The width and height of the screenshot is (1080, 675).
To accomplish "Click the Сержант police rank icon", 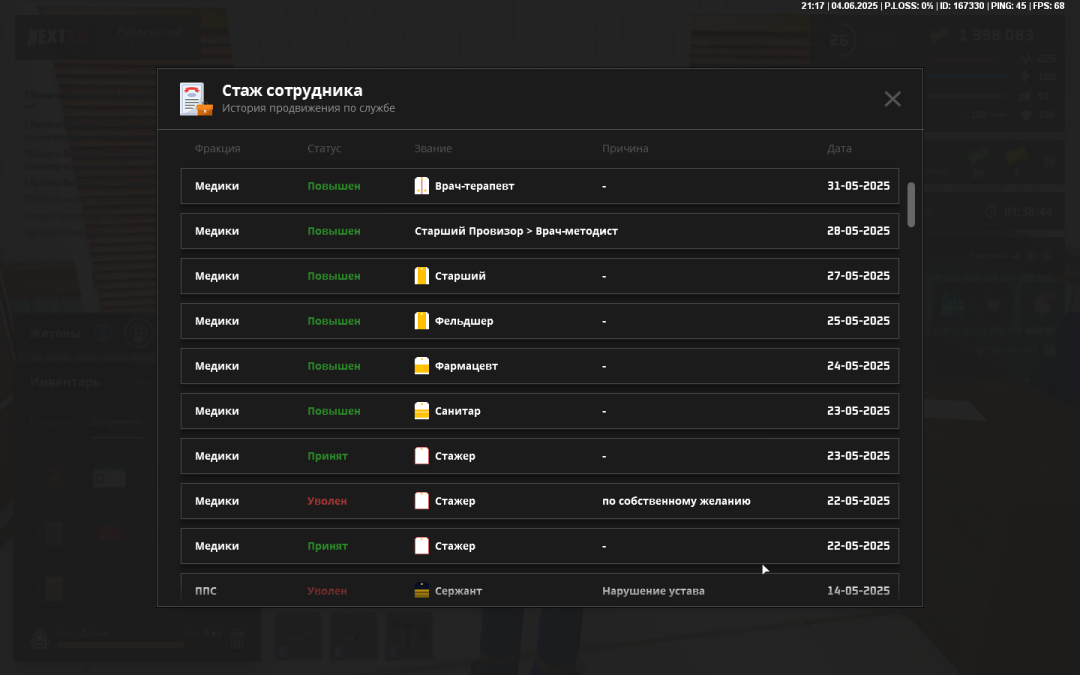I will [422, 591].
